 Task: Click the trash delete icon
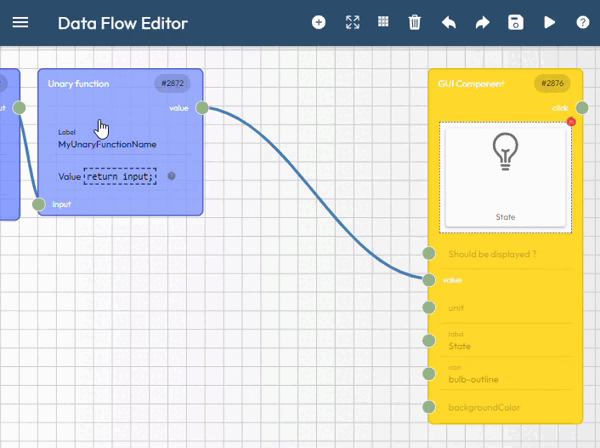pos(415,22)
